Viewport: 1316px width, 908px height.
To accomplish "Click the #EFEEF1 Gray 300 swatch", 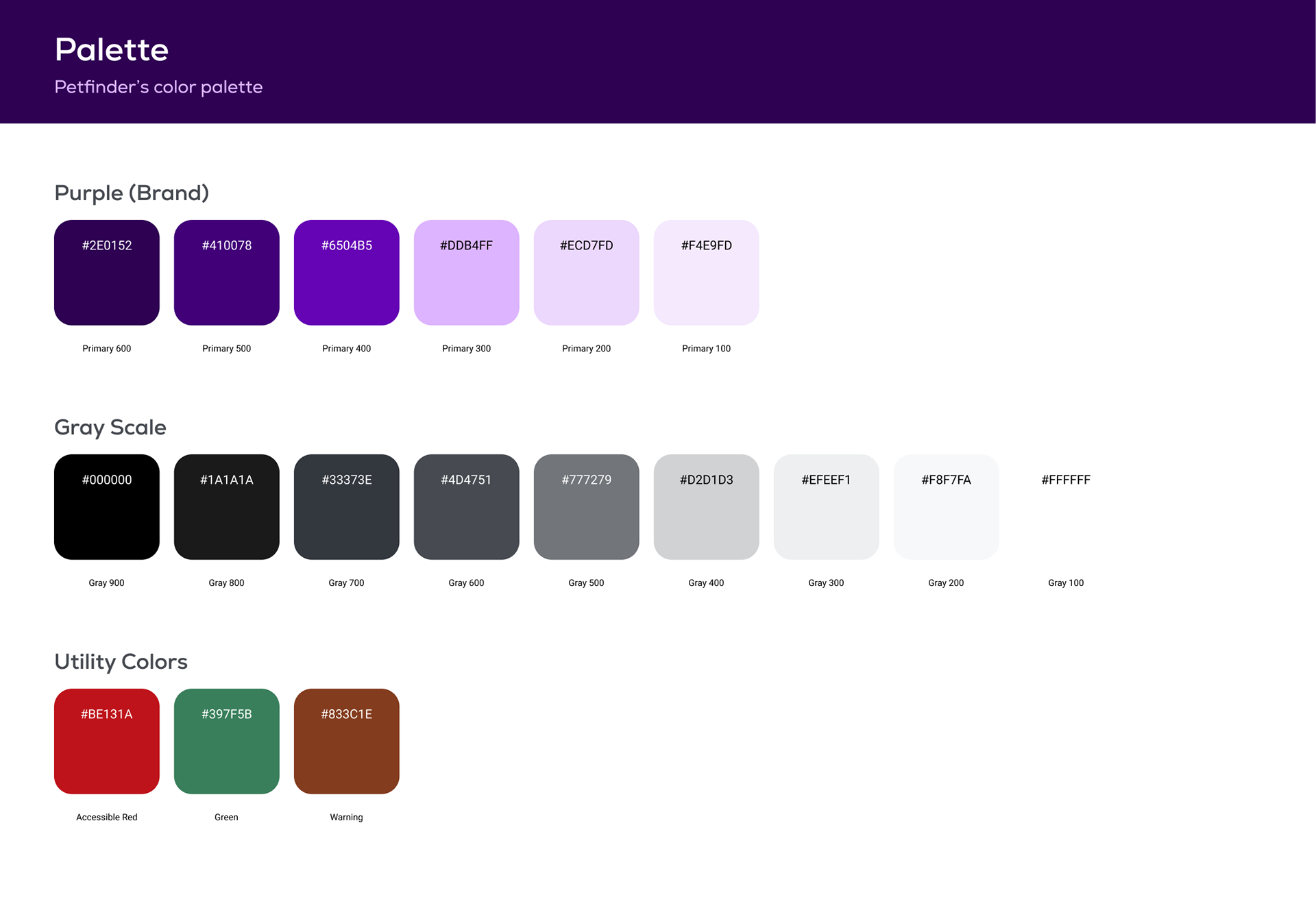I will click(x=827, y=507).
